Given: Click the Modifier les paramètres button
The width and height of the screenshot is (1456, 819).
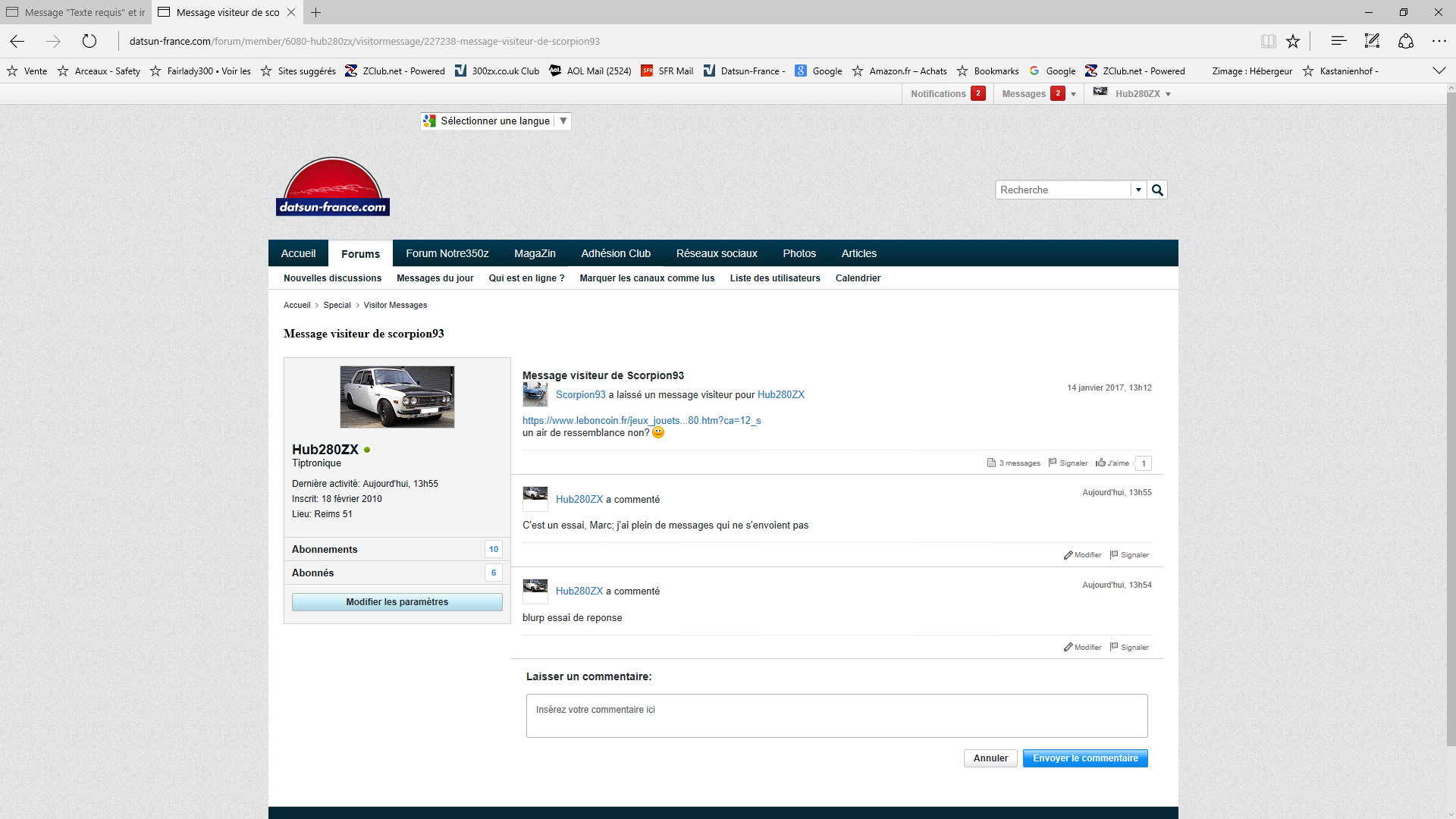Looking at the screenshot, I should pyautogui.click(x=397, y=602).
